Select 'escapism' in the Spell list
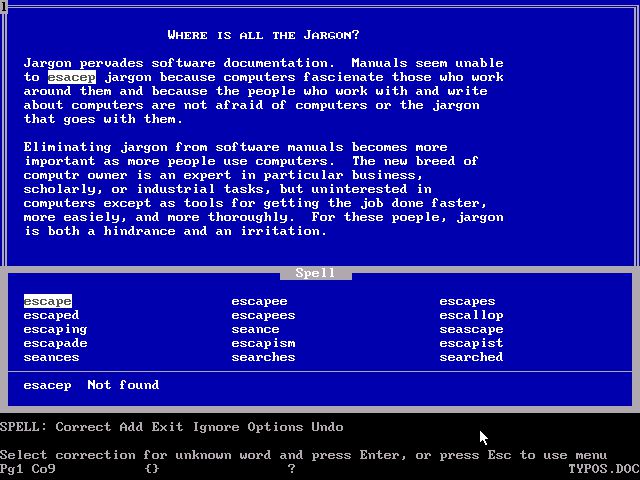This screenshot has width=640, height=480. tap(263, 343)
